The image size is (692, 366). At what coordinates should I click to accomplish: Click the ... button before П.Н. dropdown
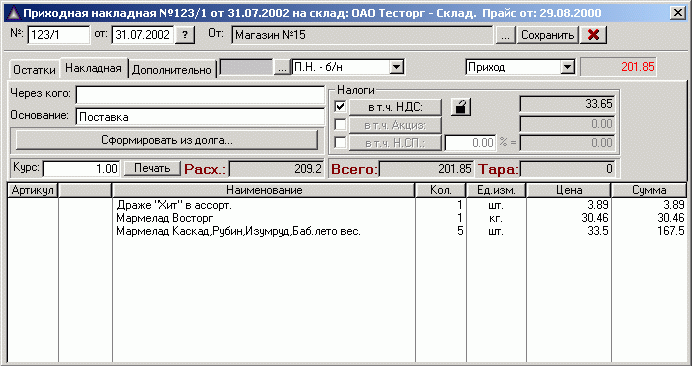tap(282, 68)
